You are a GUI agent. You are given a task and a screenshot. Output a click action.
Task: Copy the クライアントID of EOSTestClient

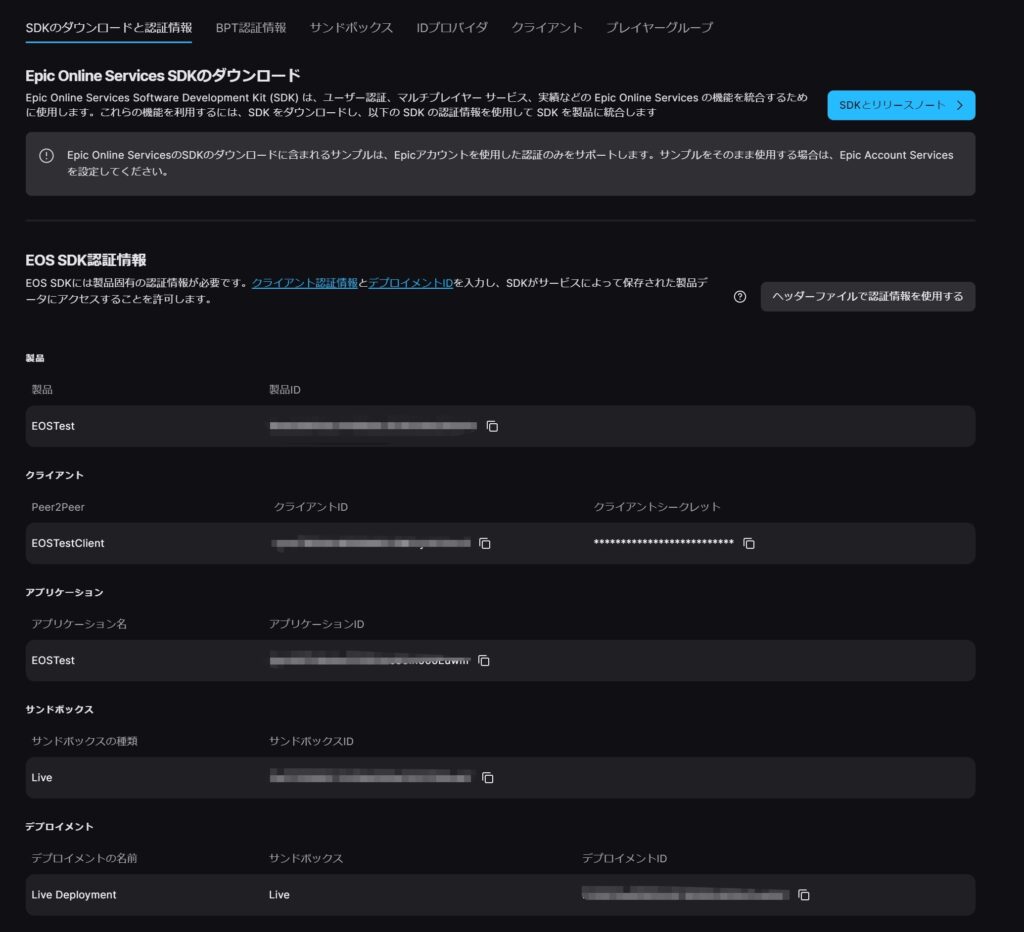point(487,544)
